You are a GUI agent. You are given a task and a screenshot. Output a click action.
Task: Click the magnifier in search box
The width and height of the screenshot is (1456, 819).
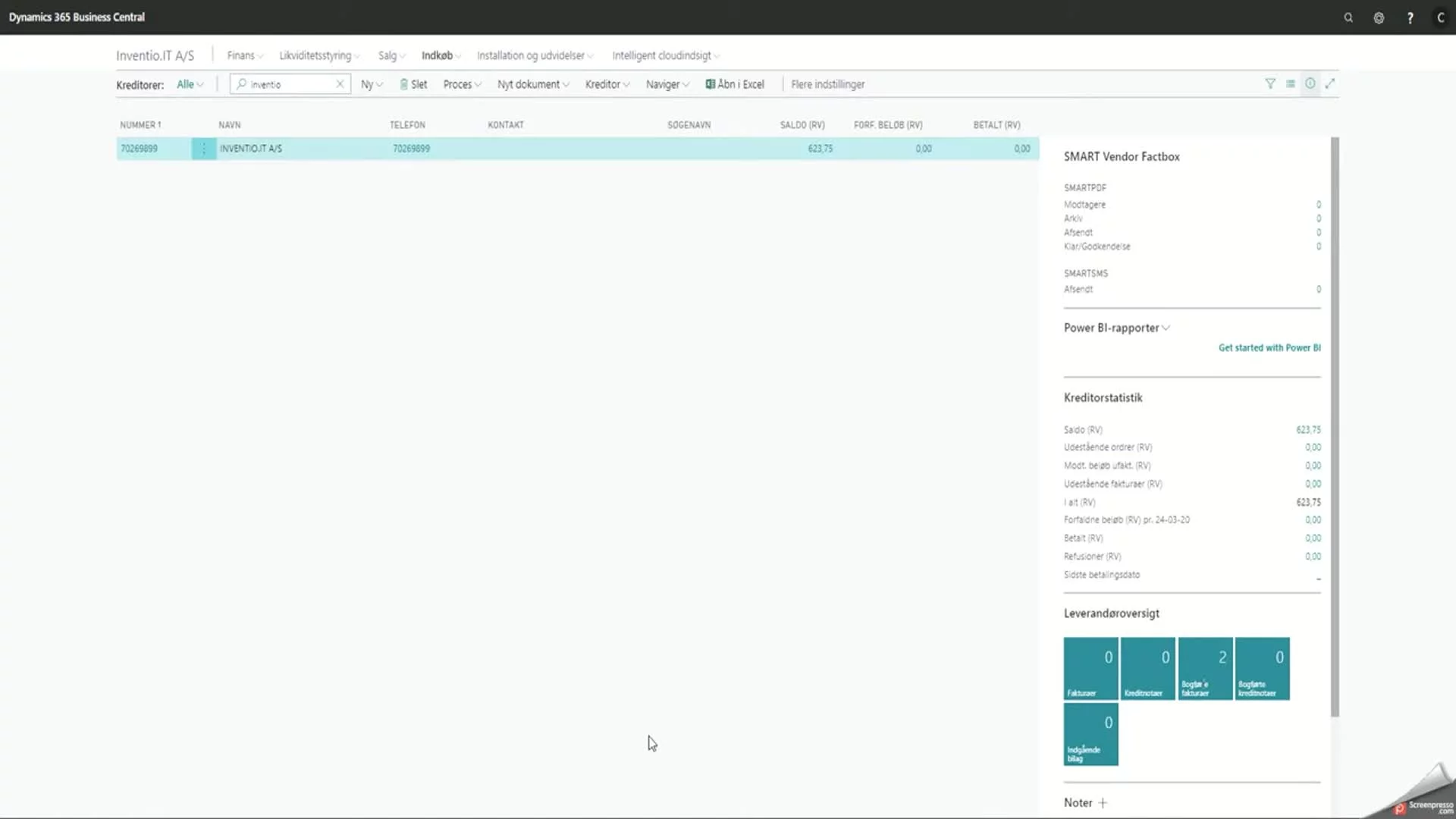point(241,83)
